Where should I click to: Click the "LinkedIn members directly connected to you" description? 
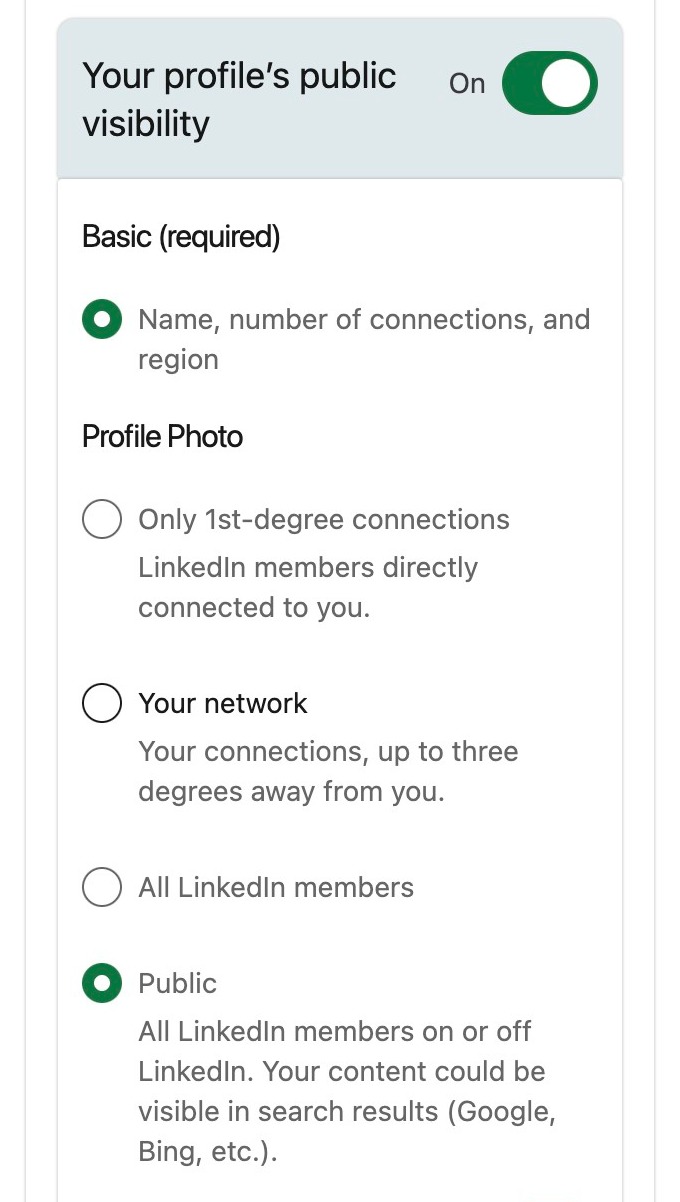[308, 587]
